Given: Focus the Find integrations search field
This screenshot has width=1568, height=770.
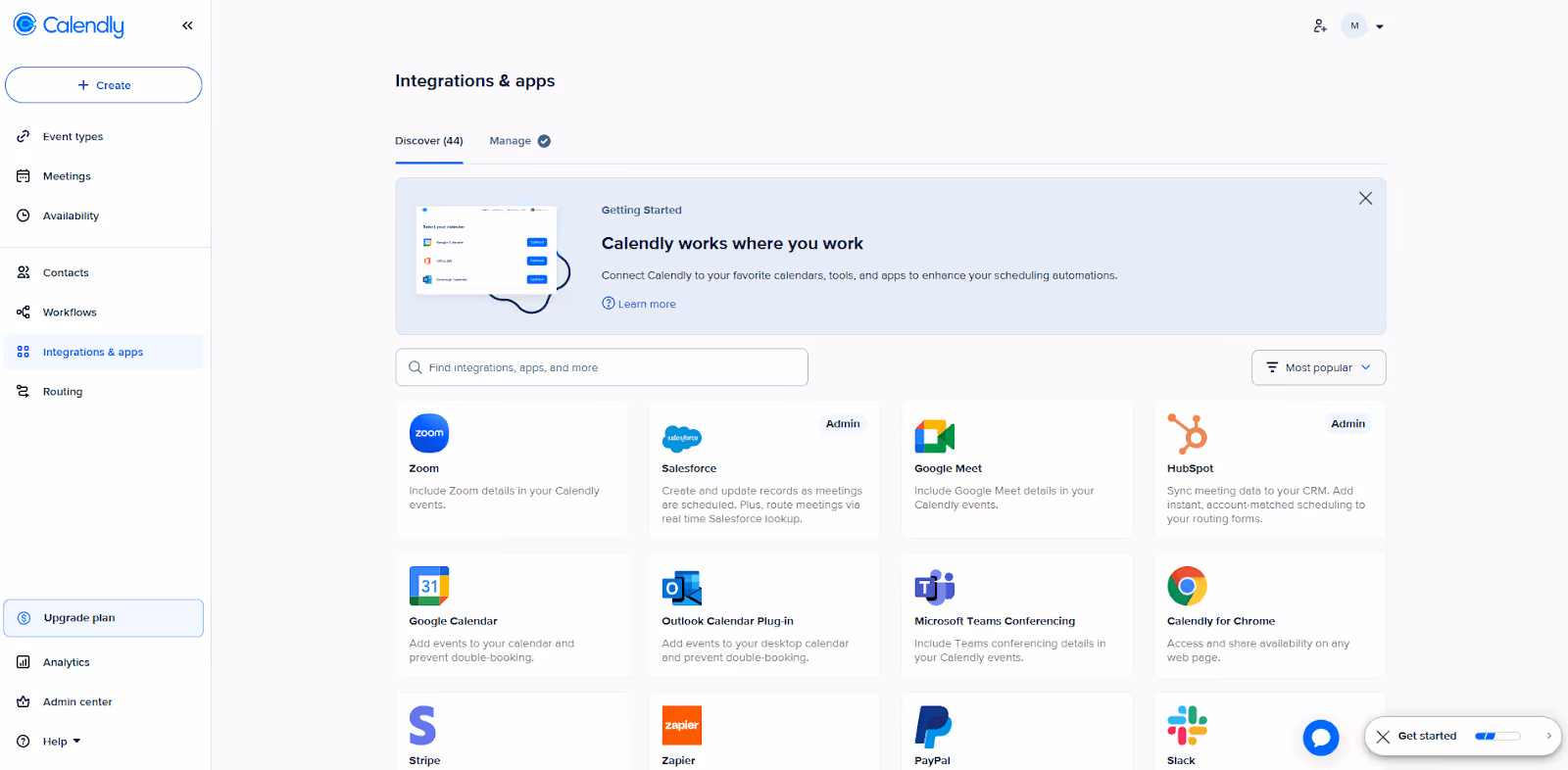Looking at the screenshot, I should coord(602,367).
